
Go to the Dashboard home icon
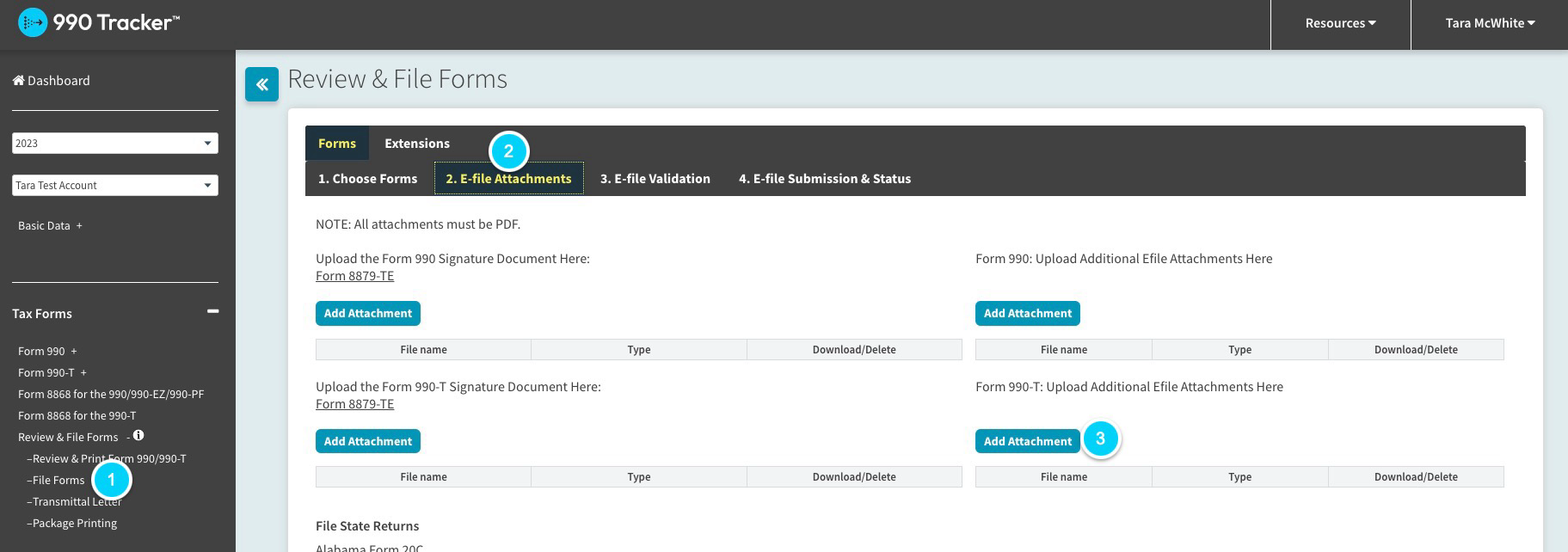click(x=18, y=81)
